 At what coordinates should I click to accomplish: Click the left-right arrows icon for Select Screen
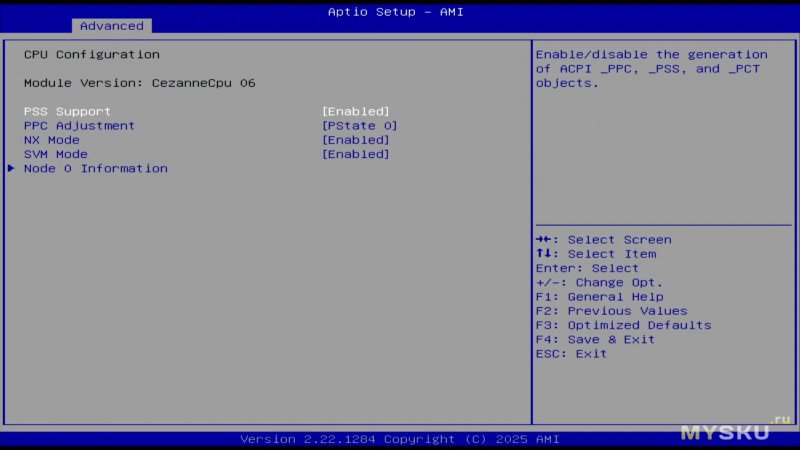point(544,239)
